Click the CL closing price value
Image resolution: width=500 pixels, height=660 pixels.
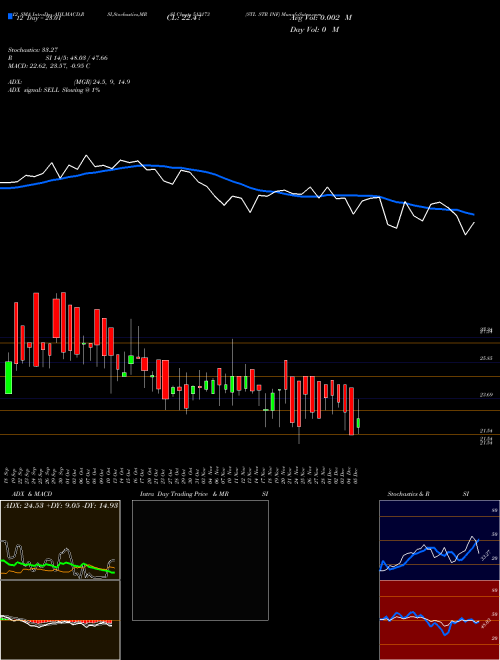click(x=183, y=18)
